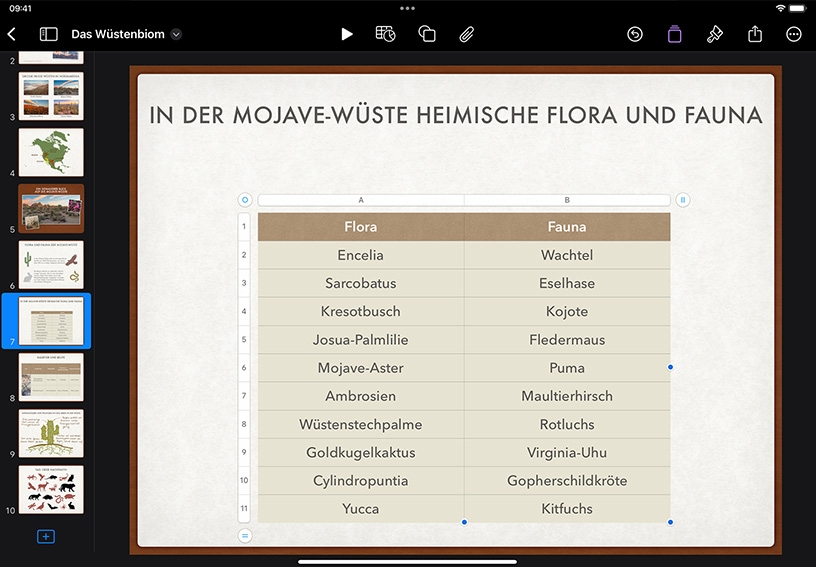
Task: Select slide 5 thumbnail
Action: [x=51, y=209]
